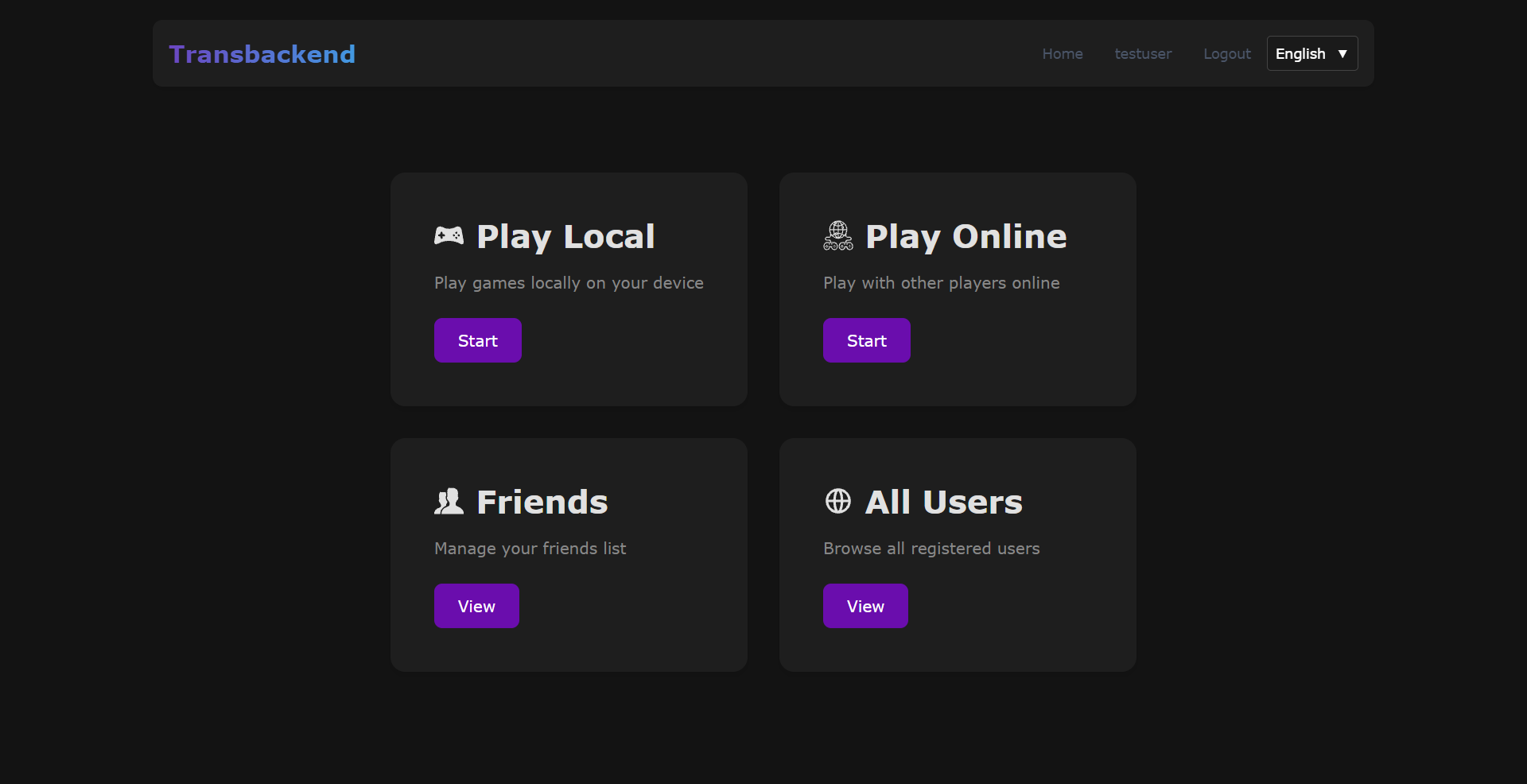The width and height of the screenshot is (1527, 784).
Task: Click the globe icon beside All Users
Action: pos(838,501)
